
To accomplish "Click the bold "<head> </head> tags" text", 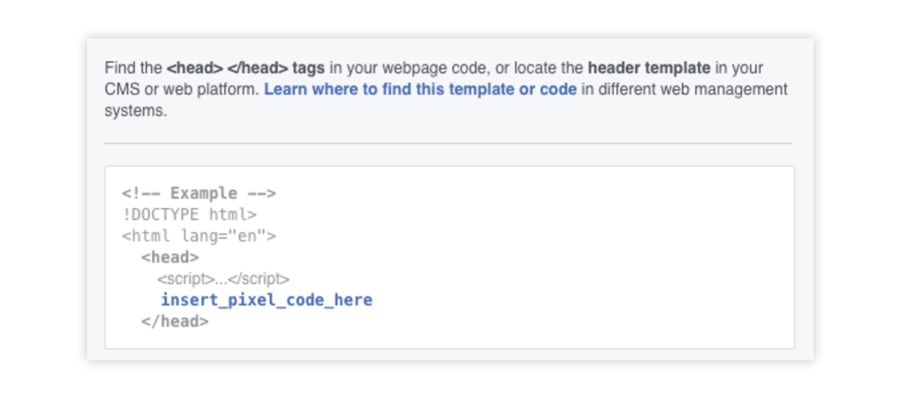I will [246, 68].
